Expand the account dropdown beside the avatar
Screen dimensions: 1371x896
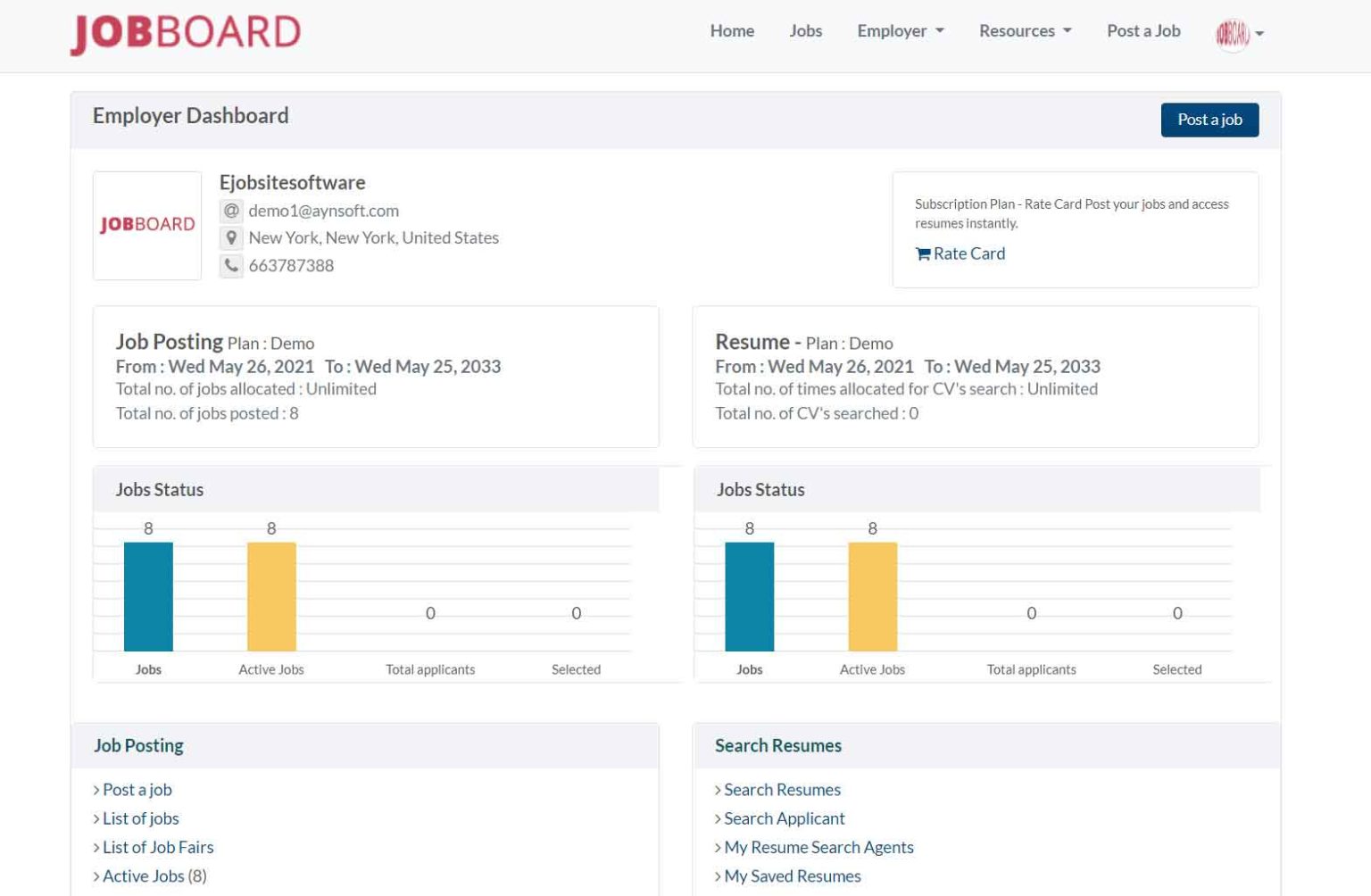pyautogui.click(x=1259, y=34)
